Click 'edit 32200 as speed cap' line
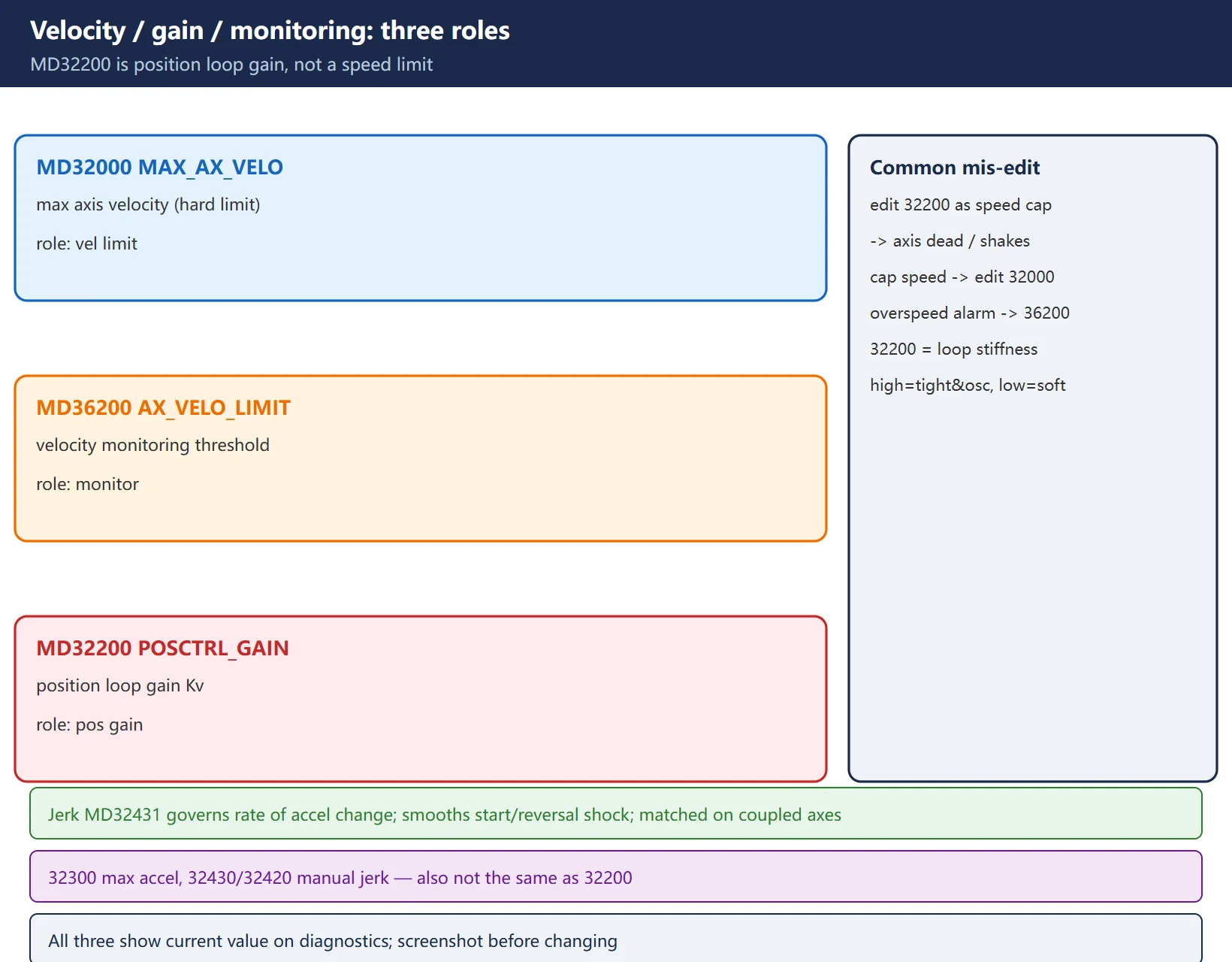This screenshot has height=962, width=1232. (x=961, y=204)
